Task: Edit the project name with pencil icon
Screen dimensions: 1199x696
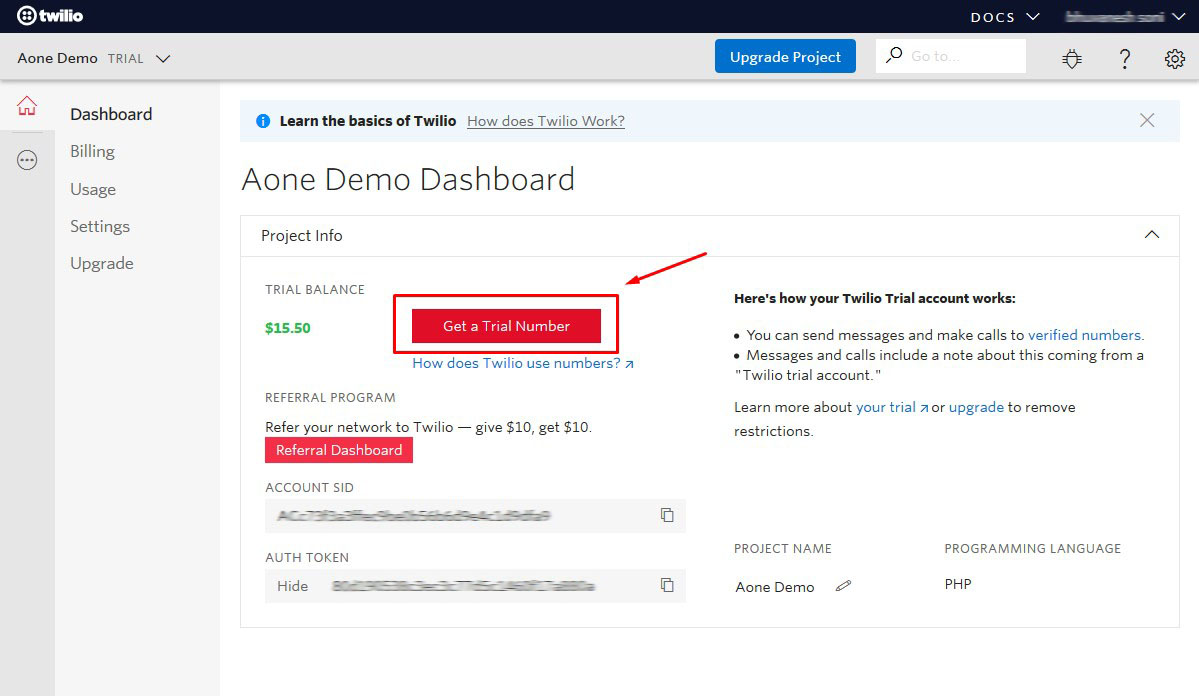Action: [843, 586]
